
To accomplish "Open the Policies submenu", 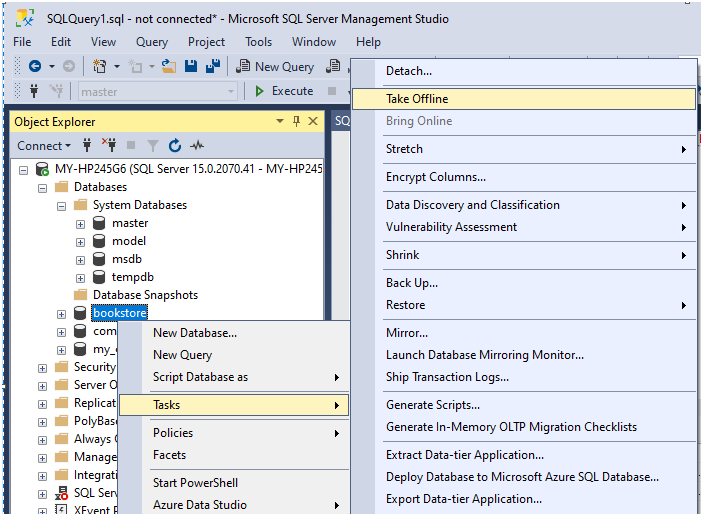I will pos(234,433).
